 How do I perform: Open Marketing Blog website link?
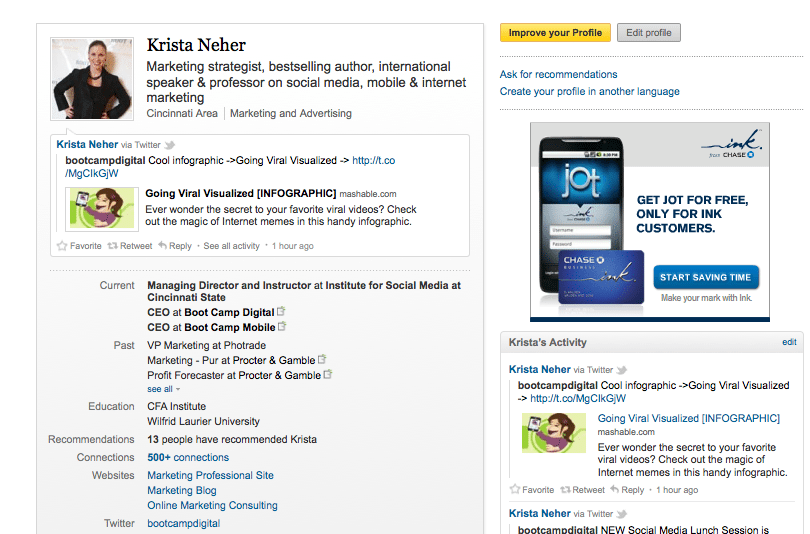tap(182, 491)
